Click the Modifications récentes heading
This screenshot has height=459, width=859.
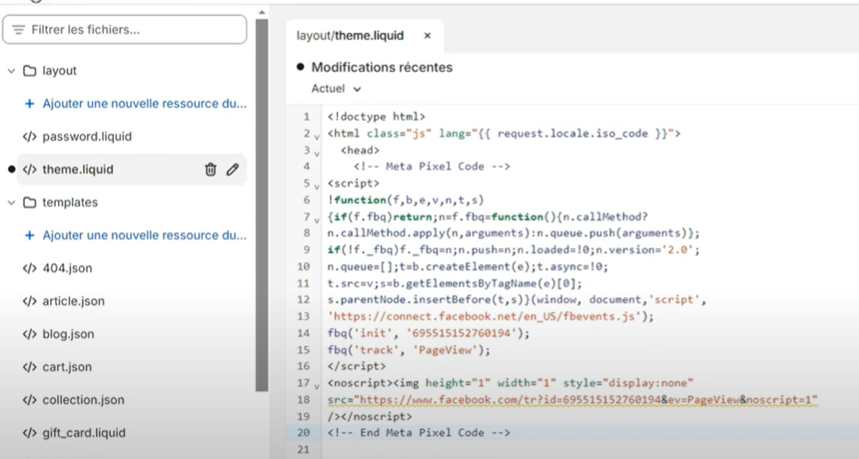point(382,67)
